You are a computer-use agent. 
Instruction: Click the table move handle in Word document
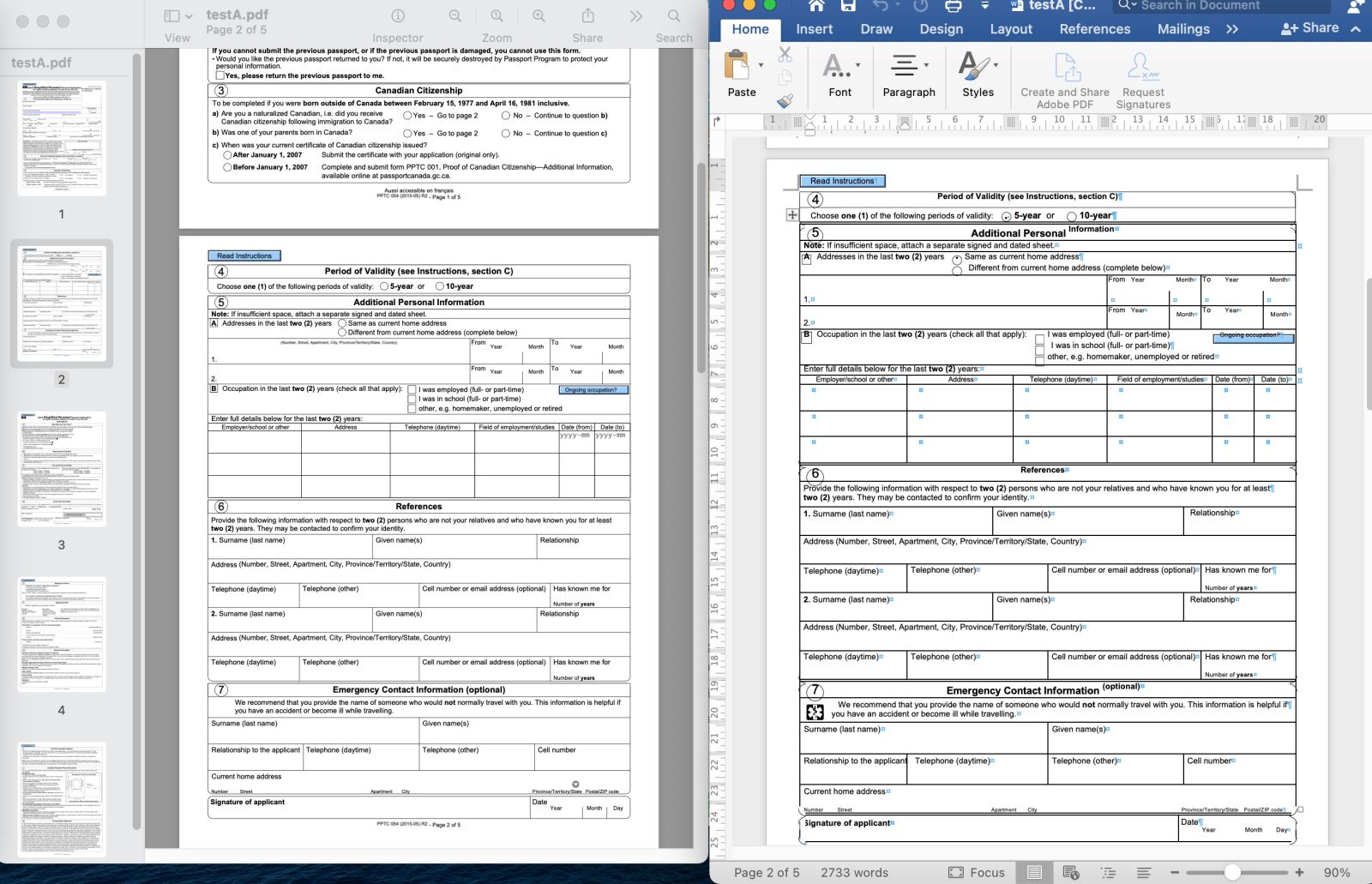[791, 214]
